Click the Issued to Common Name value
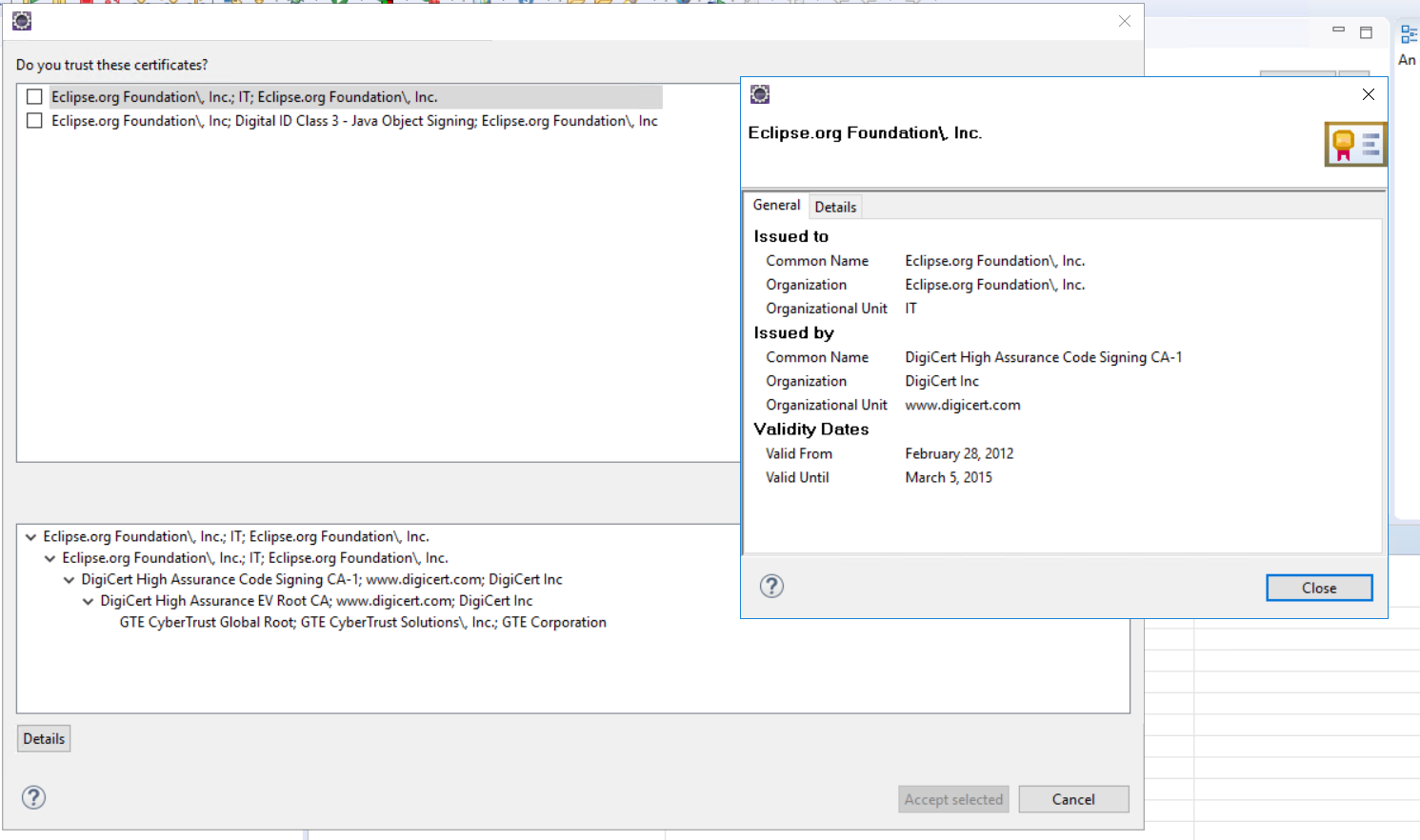This screenshot has width=1420, height=840. (994, 261)
